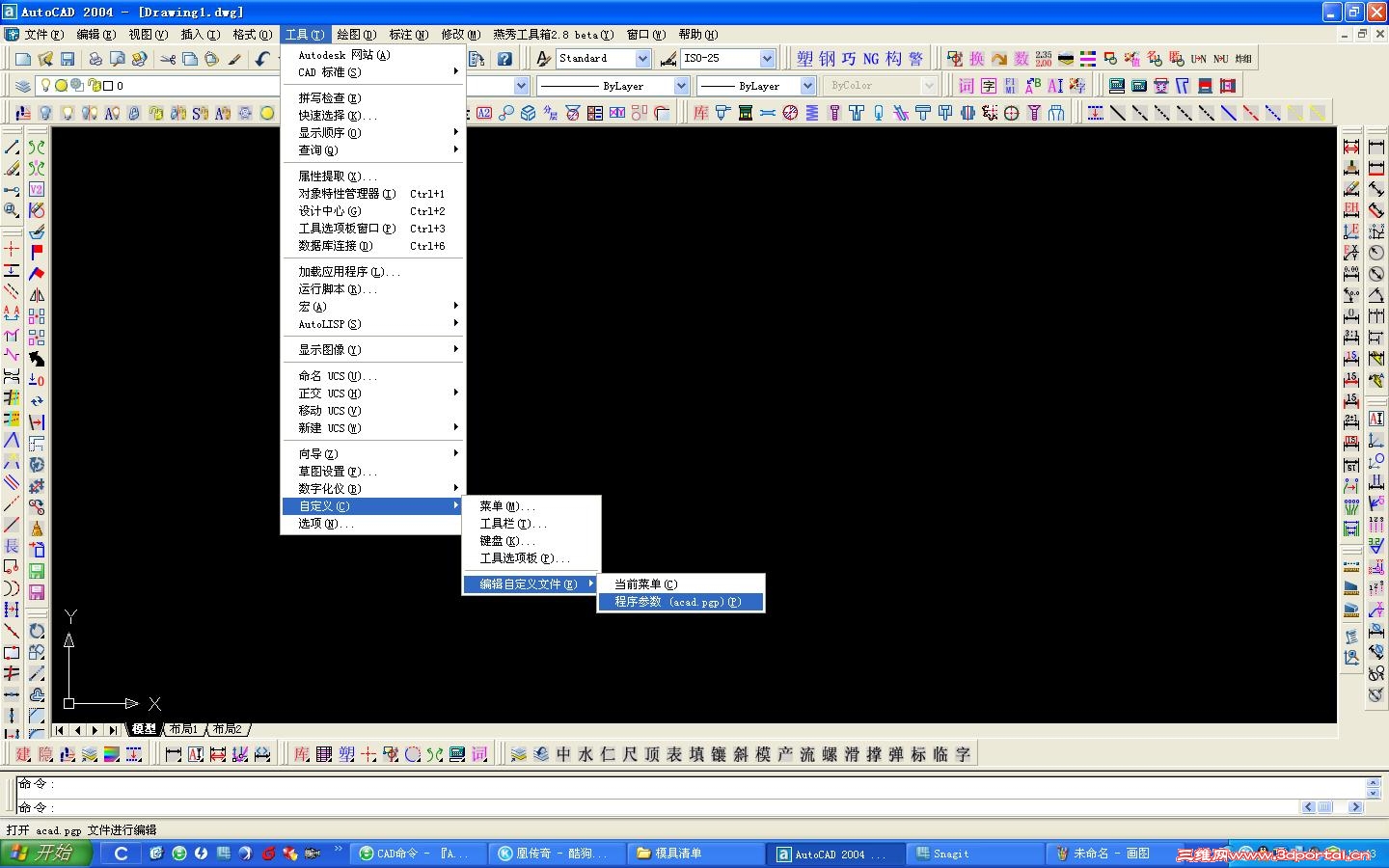1389x868 pixels.
Task: Click the 酷狗 music player taskbar button
Action: tap(558, 854)
